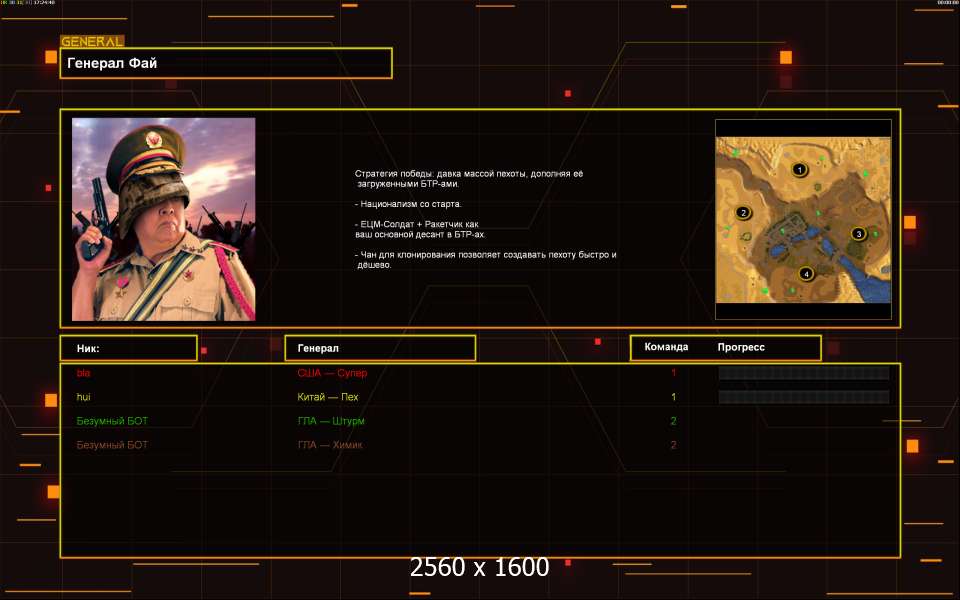Click the GENERAL label tag

tap(92, 42)
